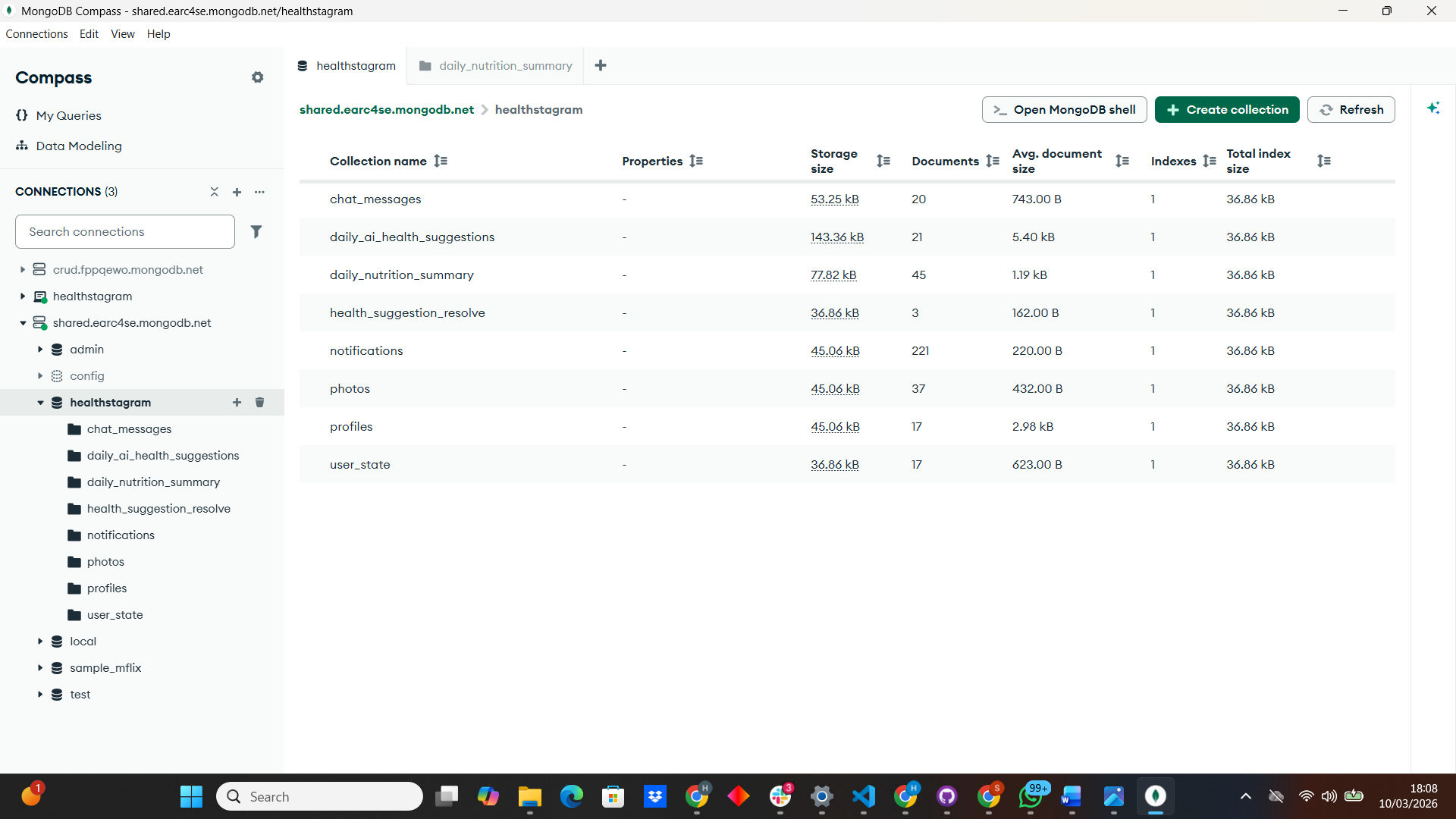Image resolution: width=1456 pixels, height=819 pixels.
Task: Open new tab with plus icon
Action: click(x=601, y=65)
